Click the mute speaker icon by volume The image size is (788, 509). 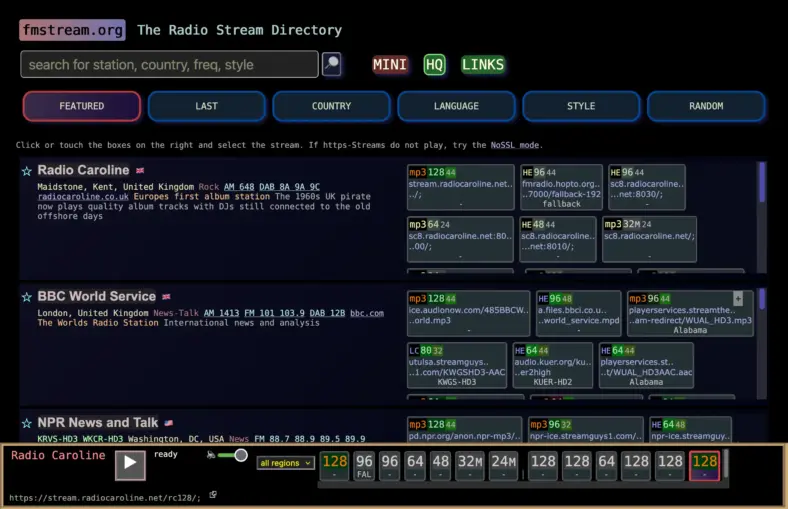pyautogui.click(x=211, y=455)
